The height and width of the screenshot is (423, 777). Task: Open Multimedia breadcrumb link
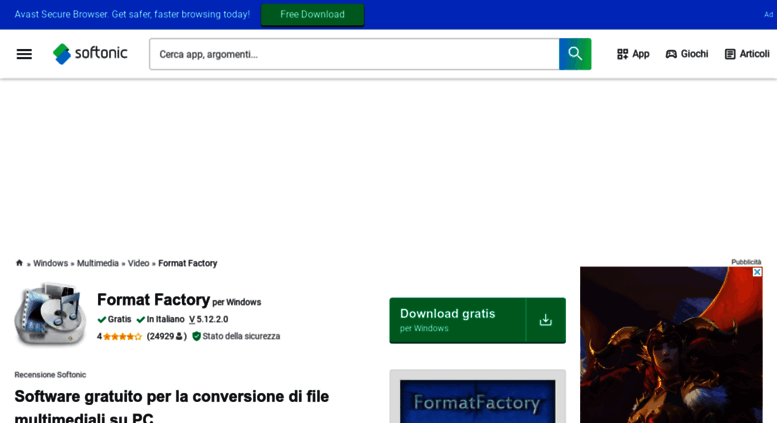coord(98,263)
